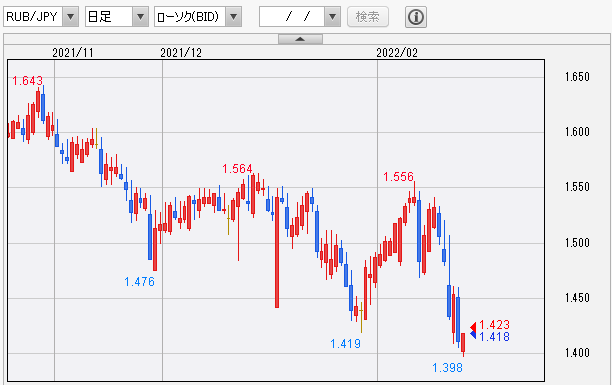The image size is (612, 385).
Task: Click the 1.564 high price label
Action: [x=237, y=169]
